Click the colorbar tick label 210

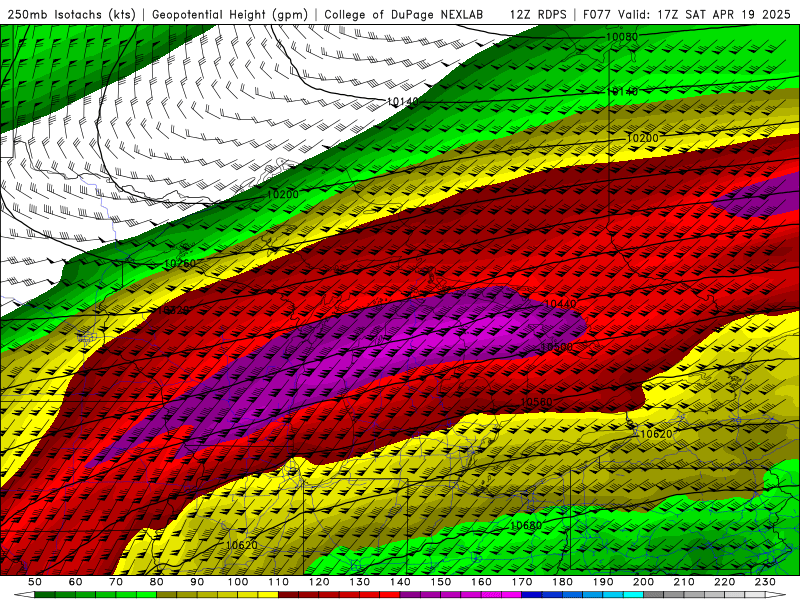pyautogui.click(x=684, y=582)
